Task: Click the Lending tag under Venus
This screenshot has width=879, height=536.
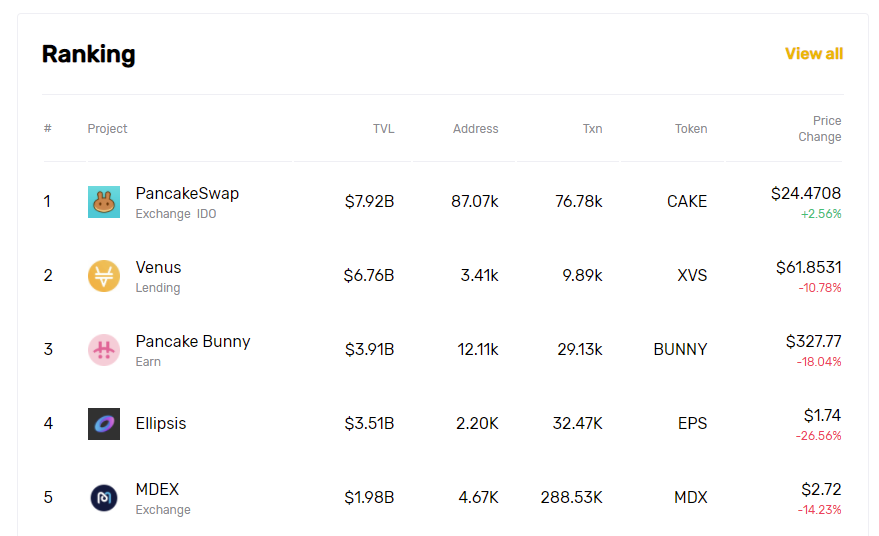Action: (x=158, y=288)
